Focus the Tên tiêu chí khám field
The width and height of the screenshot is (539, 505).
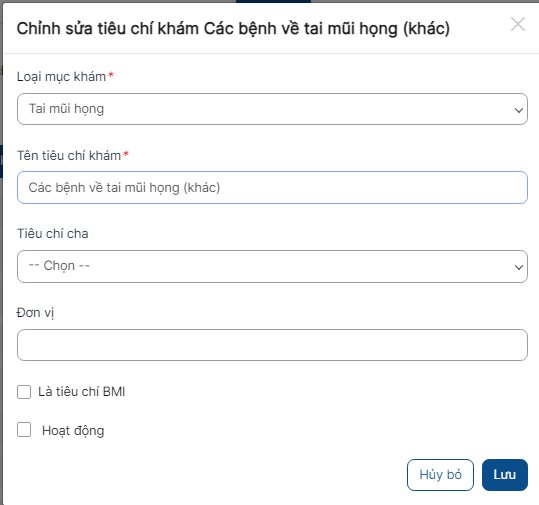pyautogui.click(x=272, y=187)
